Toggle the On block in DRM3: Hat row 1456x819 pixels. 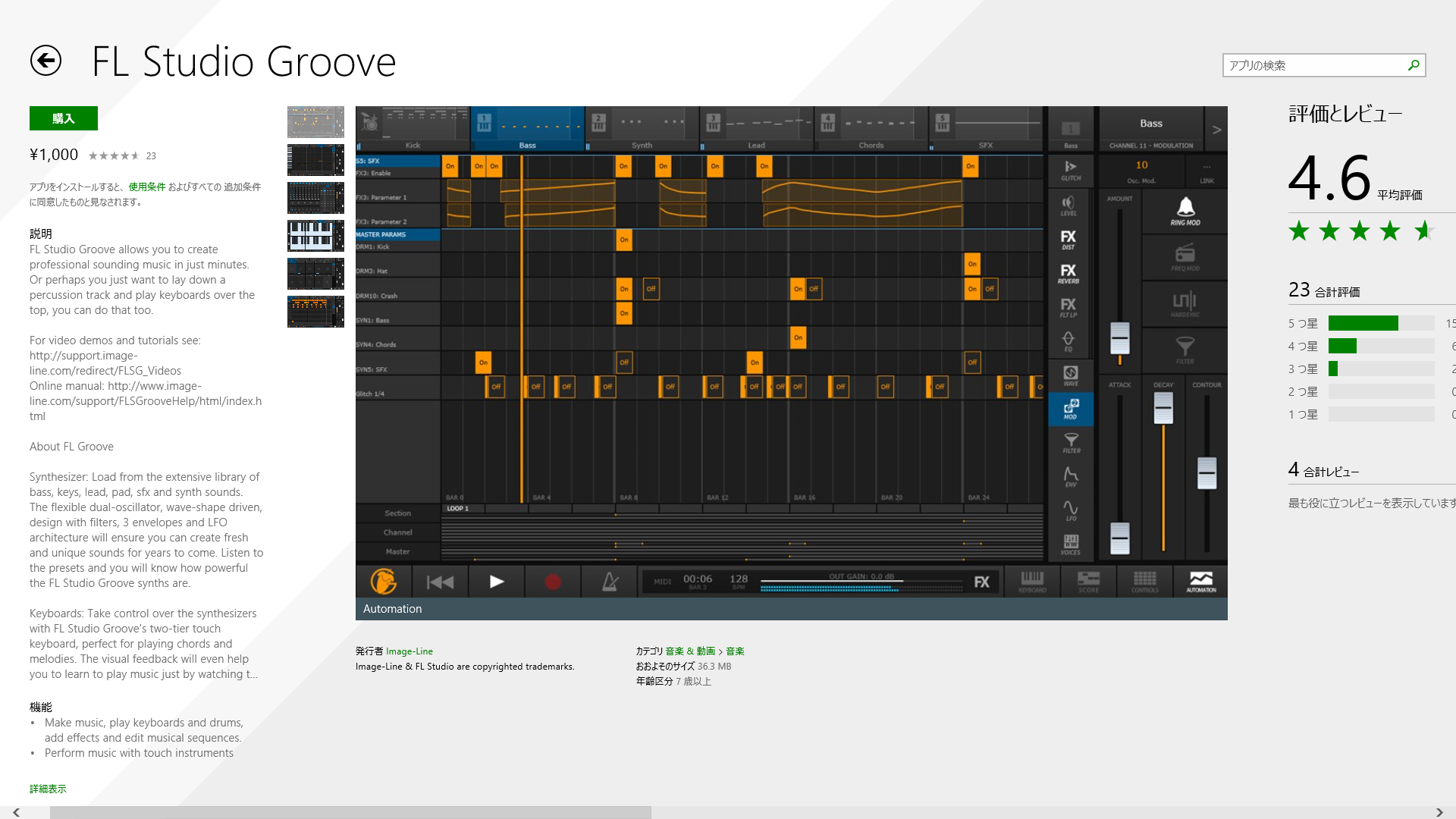point(972,264)
